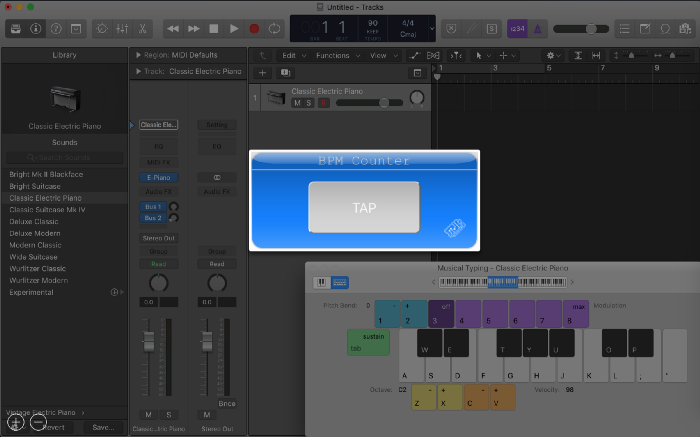This screenshot has height=437, width=700.
Task: Click the Forward transport button
Action: [193, 29]
